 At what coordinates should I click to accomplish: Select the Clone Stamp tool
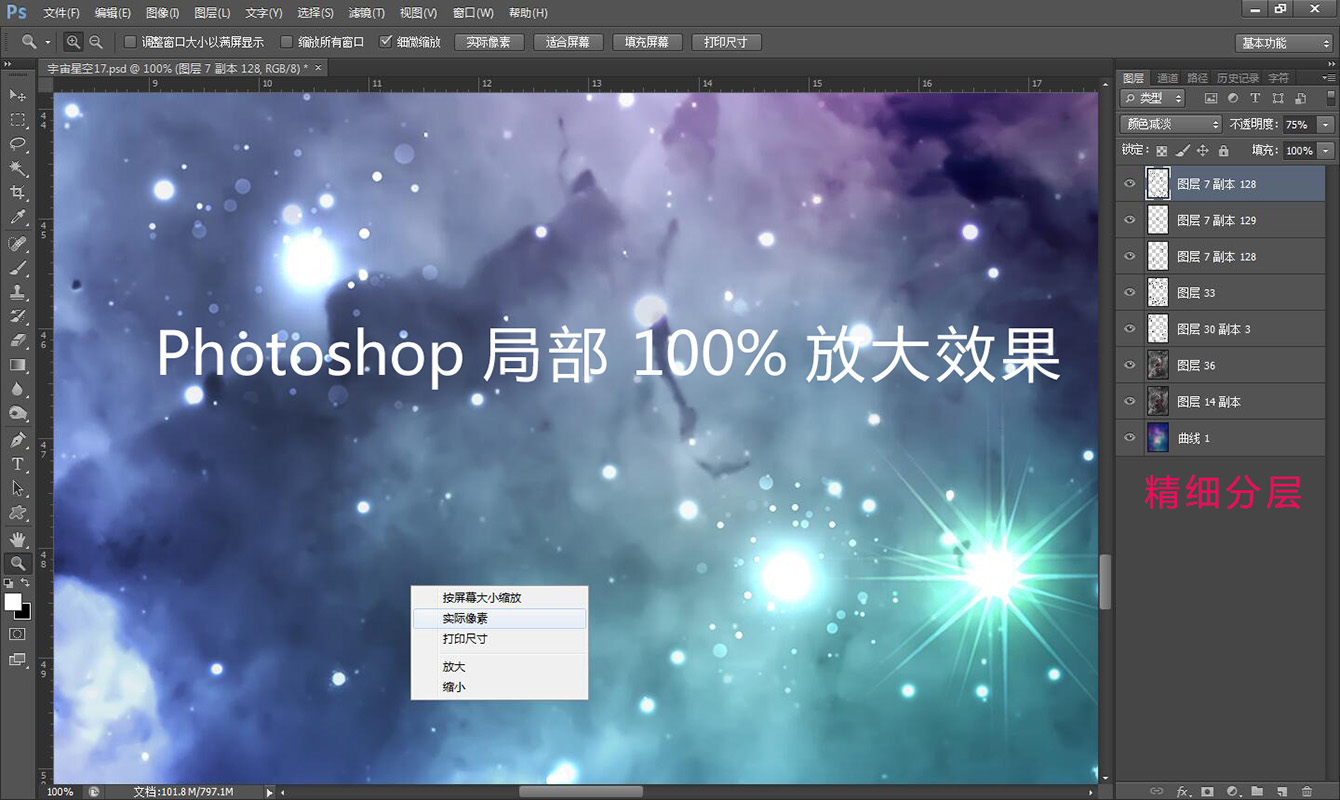[x=17, y=292]
